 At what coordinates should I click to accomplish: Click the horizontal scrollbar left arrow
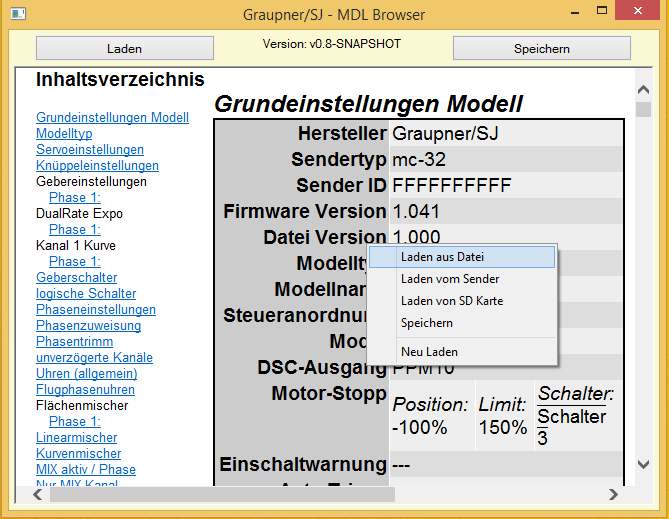coord(21,494)
